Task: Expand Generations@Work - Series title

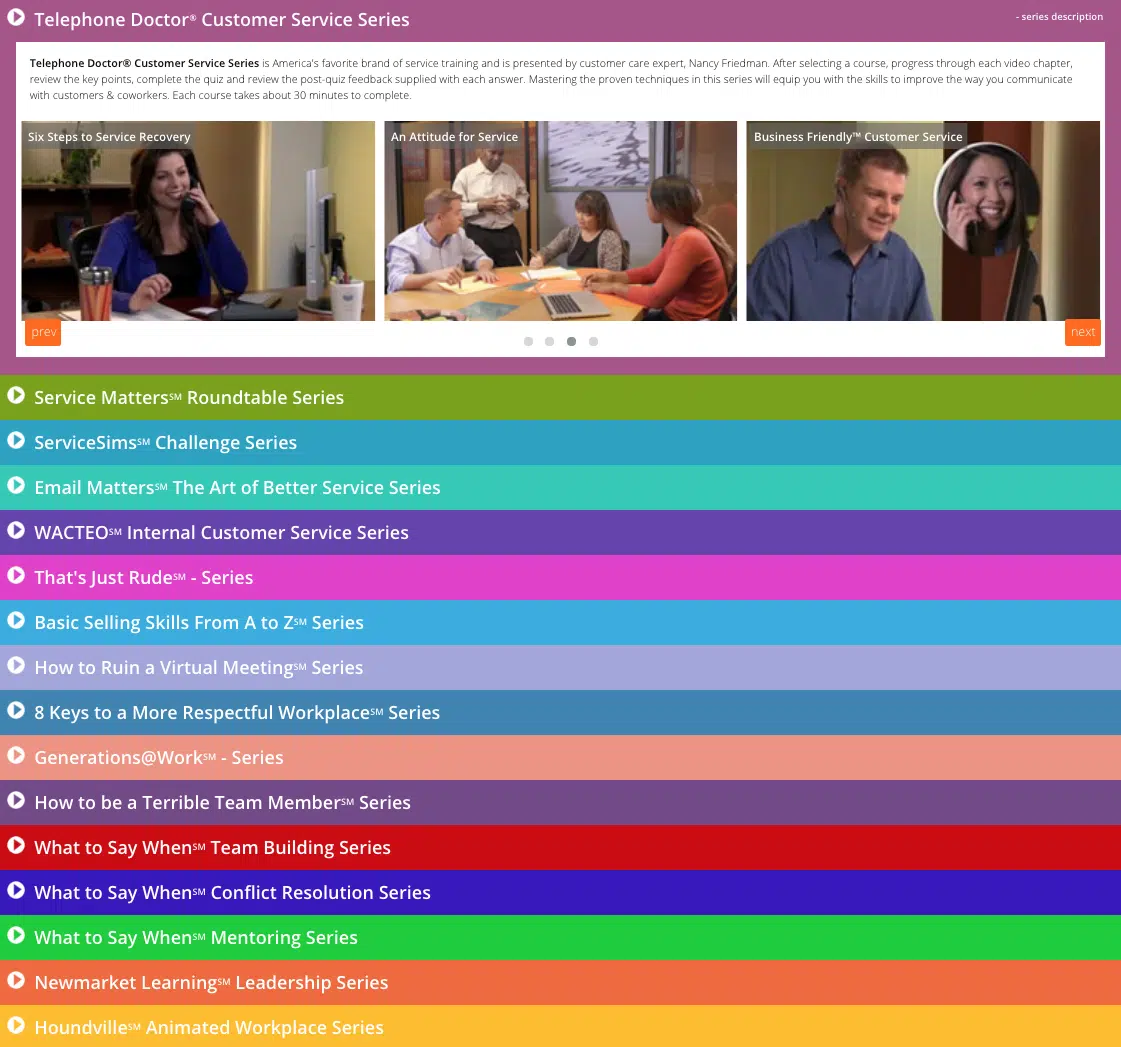Action: pos(159,758)
